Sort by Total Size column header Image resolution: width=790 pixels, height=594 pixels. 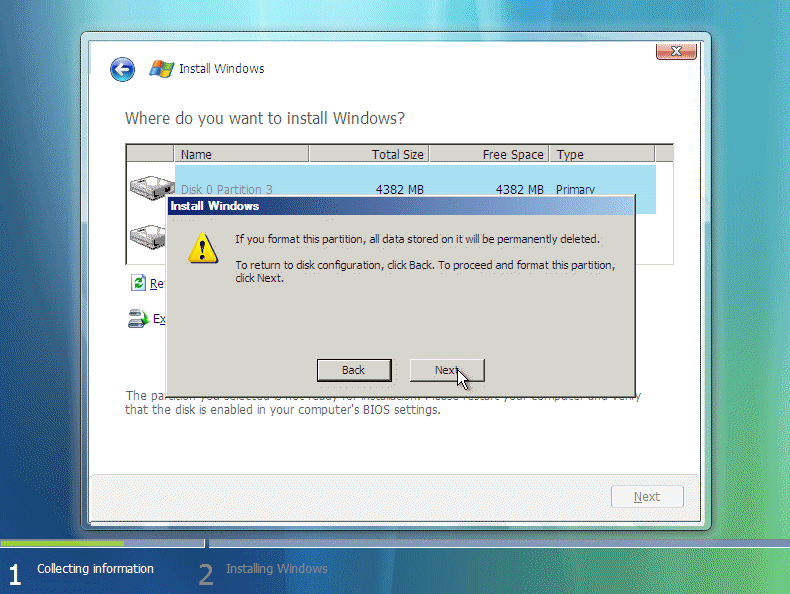368,154
